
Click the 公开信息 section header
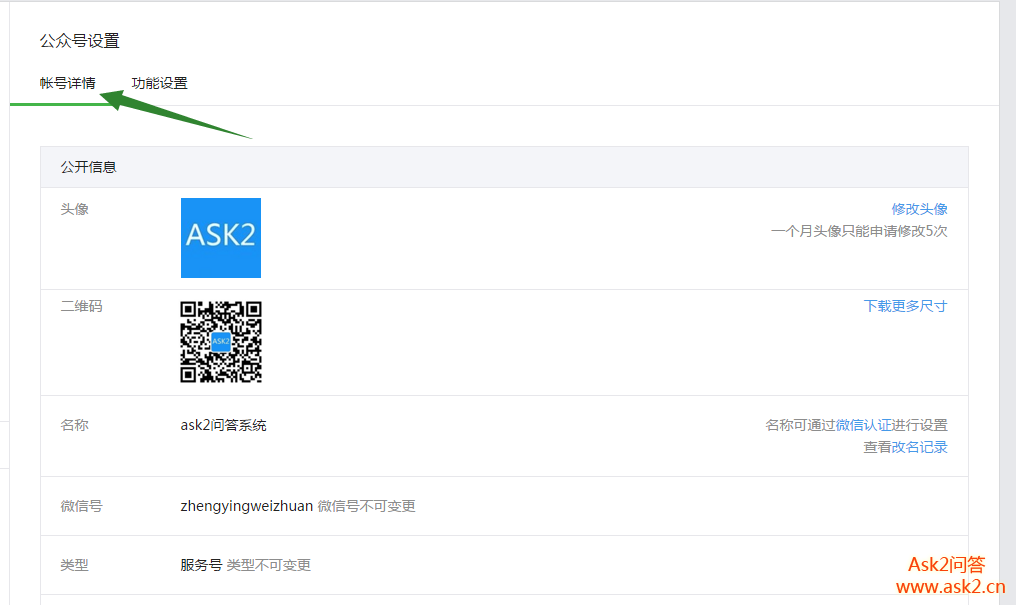(88, 167)
